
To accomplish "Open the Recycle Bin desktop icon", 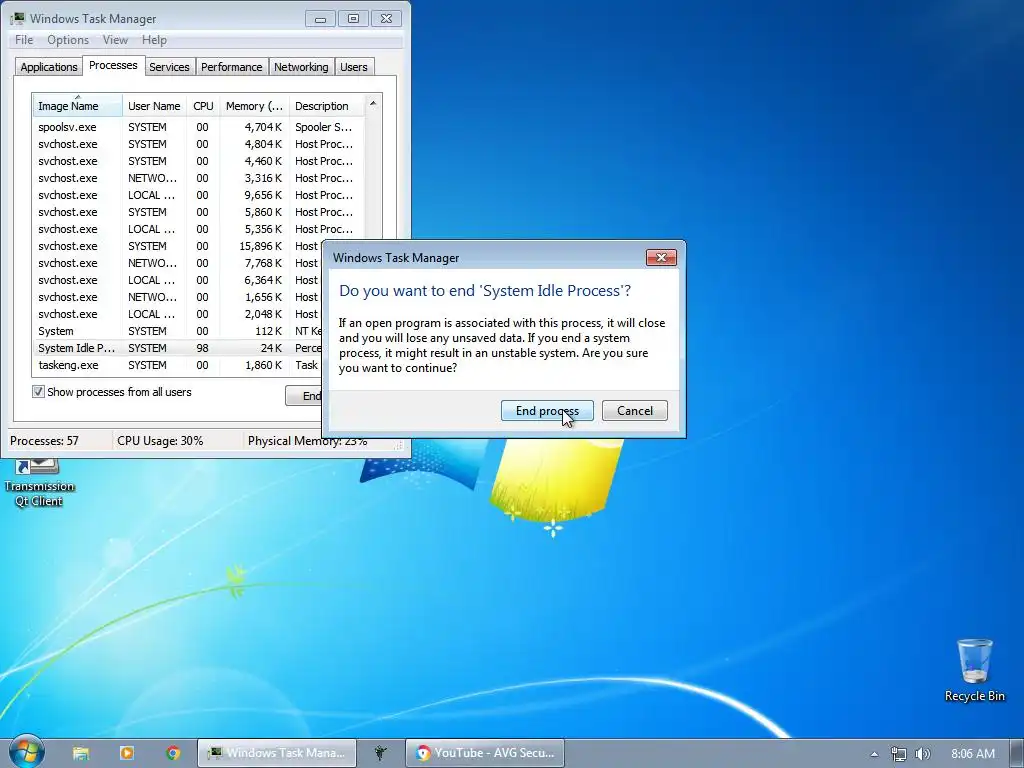I will pos(974,670).
